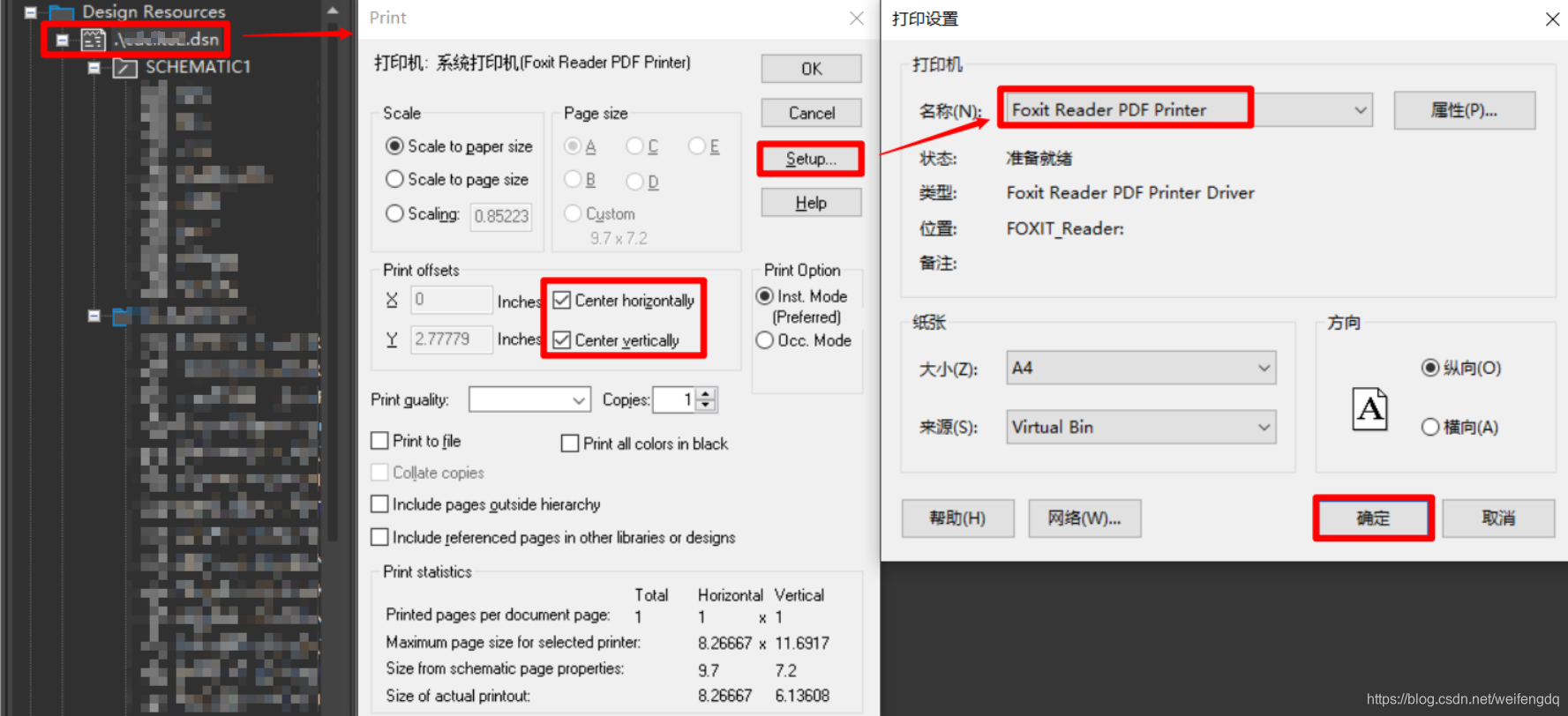Screen dimensions: 1568x716
Task: Open the paper size A4 dropdown
Action: click(1264, 369)
